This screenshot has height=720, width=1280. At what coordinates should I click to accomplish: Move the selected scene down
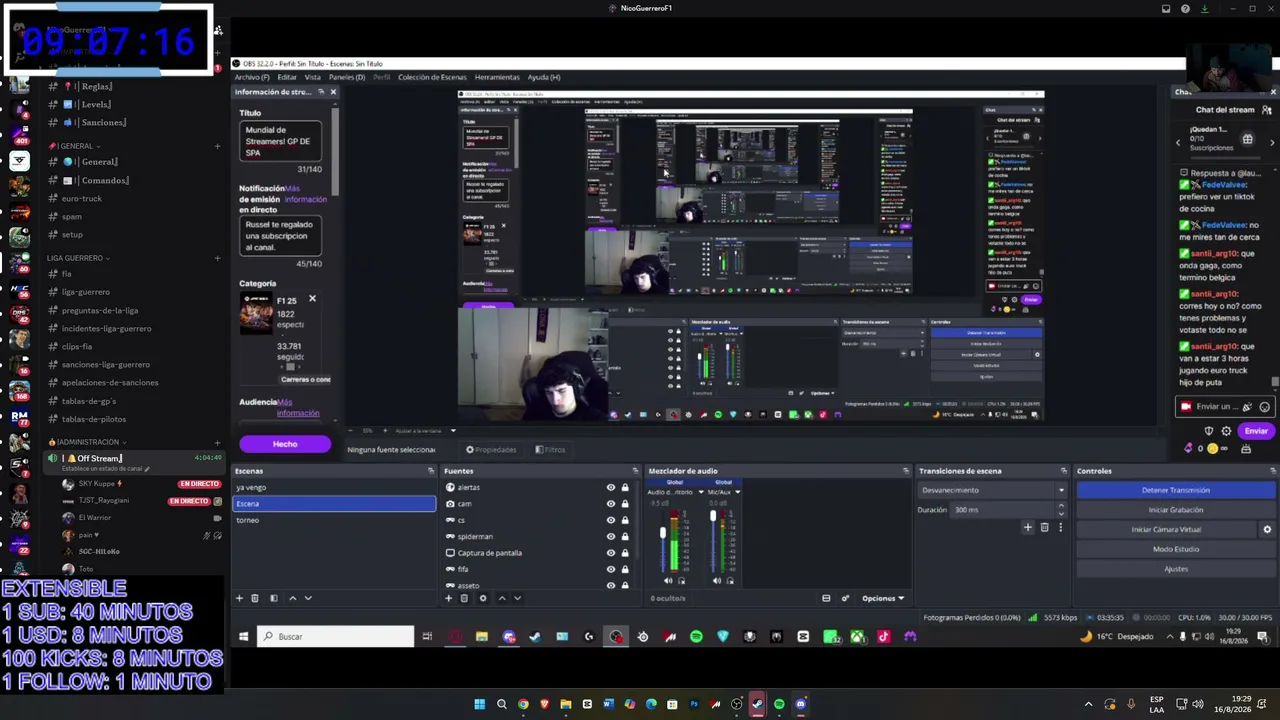[308, 598]
